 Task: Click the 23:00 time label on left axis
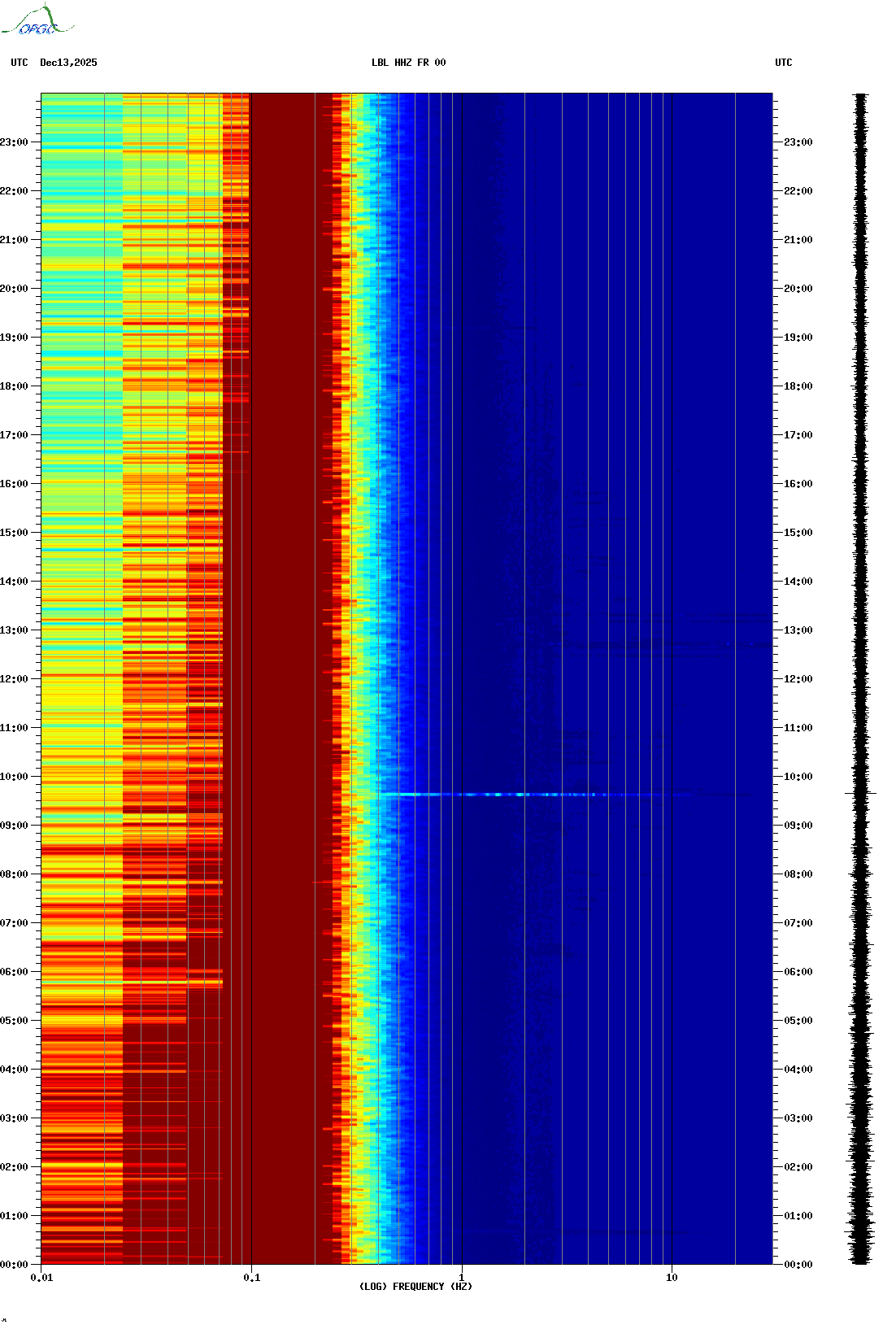pyautogui.click(x=14, y=142)
